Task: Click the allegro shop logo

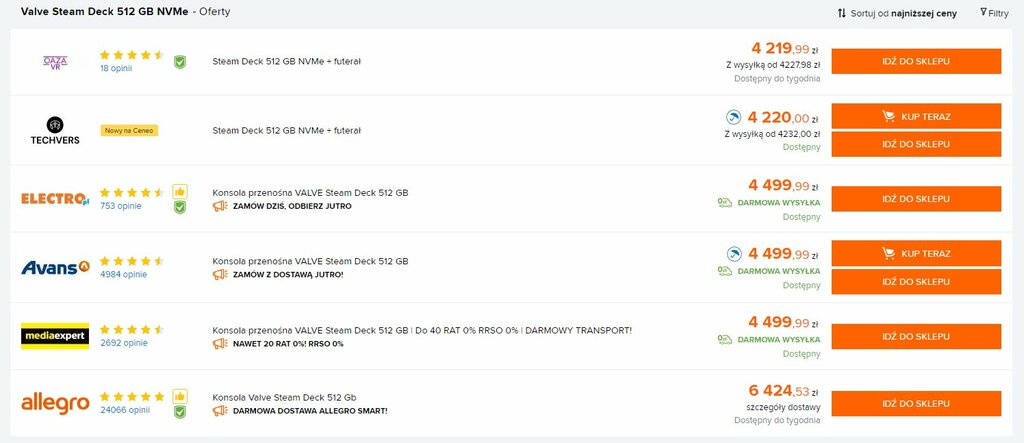Action: click(x=55, y=403)
